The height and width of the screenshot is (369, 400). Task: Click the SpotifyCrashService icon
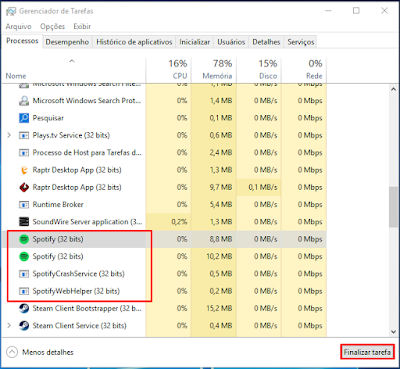[24, 274]
